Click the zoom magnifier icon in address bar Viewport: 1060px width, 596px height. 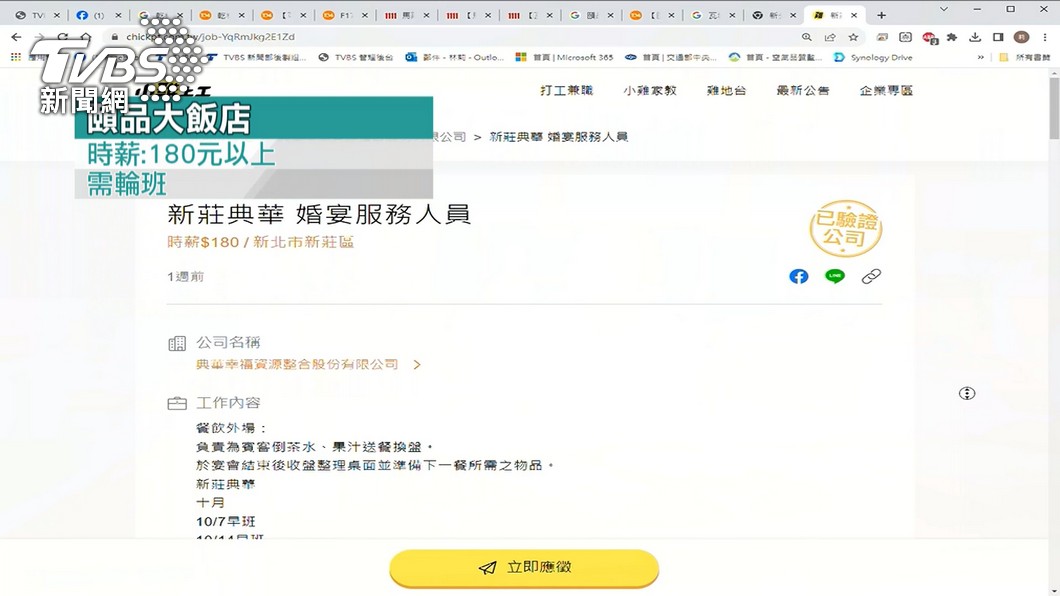tap(806, 37)
